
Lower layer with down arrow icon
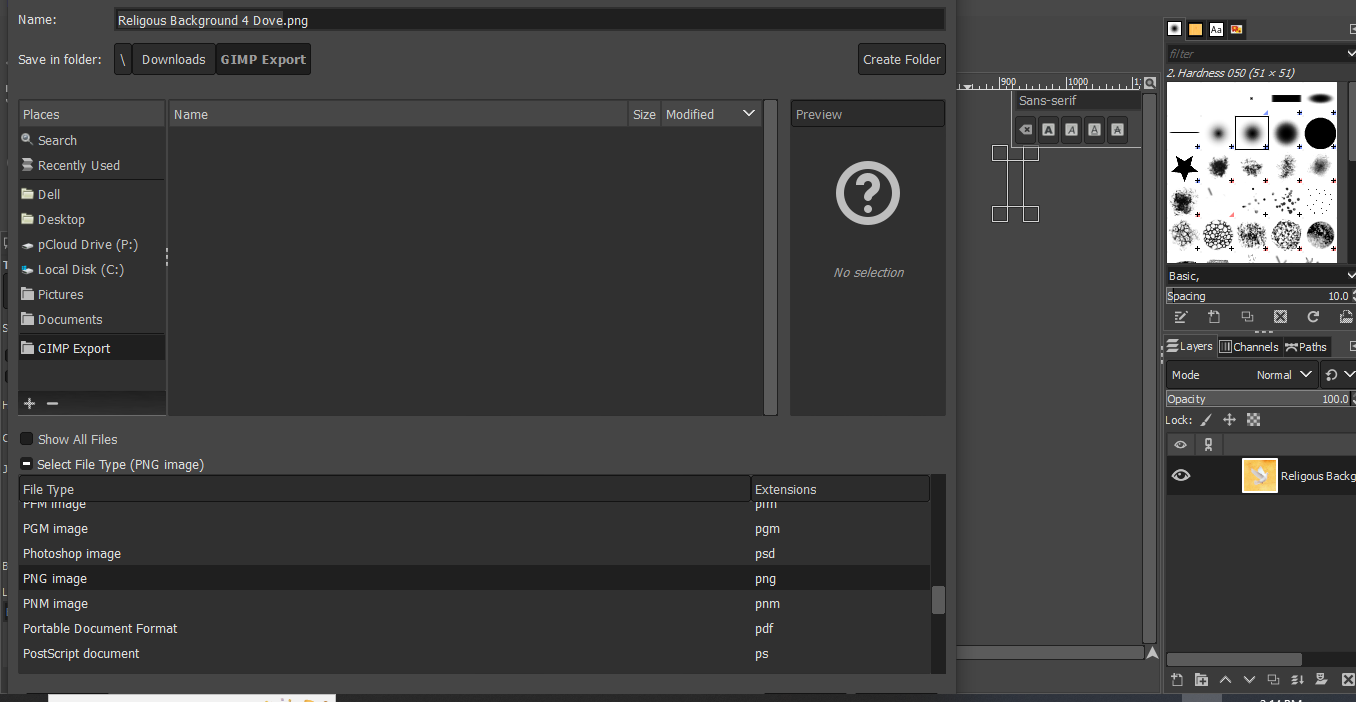[1249, 680]
